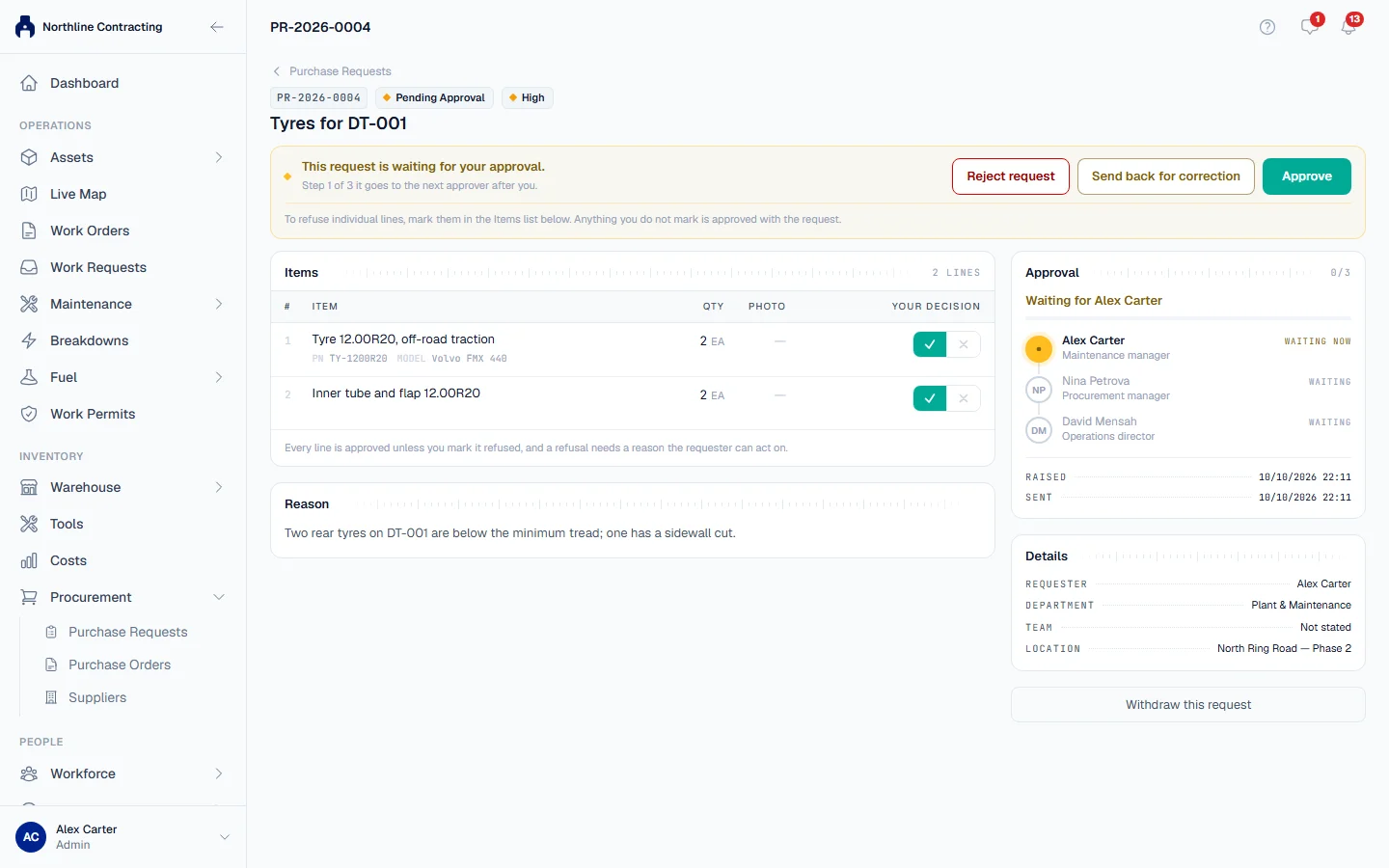
Task: Expand the Fuel submenu chevron
Action: point(219,377)
